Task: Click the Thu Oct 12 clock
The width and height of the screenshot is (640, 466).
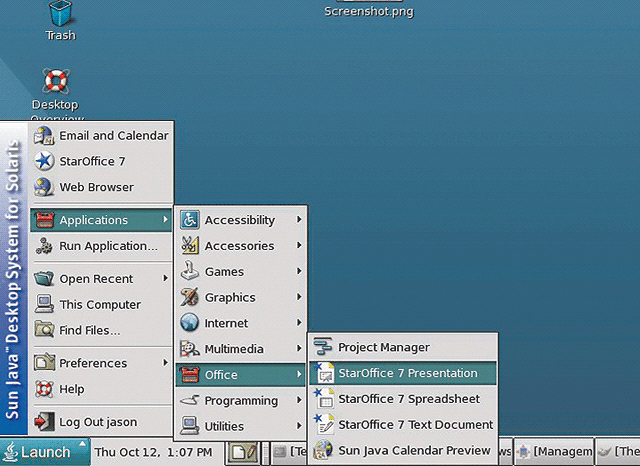Action: click(x=153, y=452)
